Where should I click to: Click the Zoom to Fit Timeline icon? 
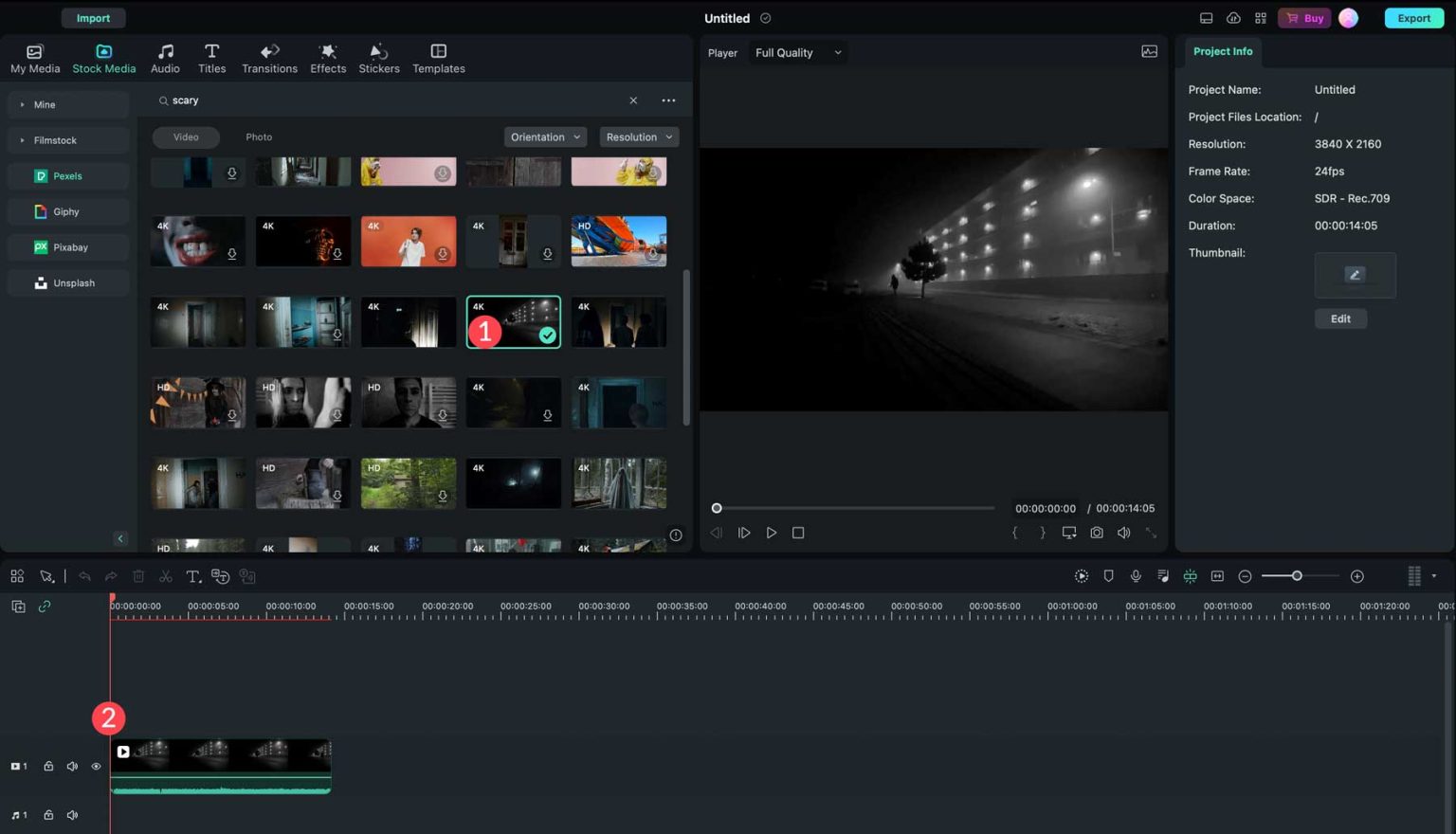point(1217,575)
